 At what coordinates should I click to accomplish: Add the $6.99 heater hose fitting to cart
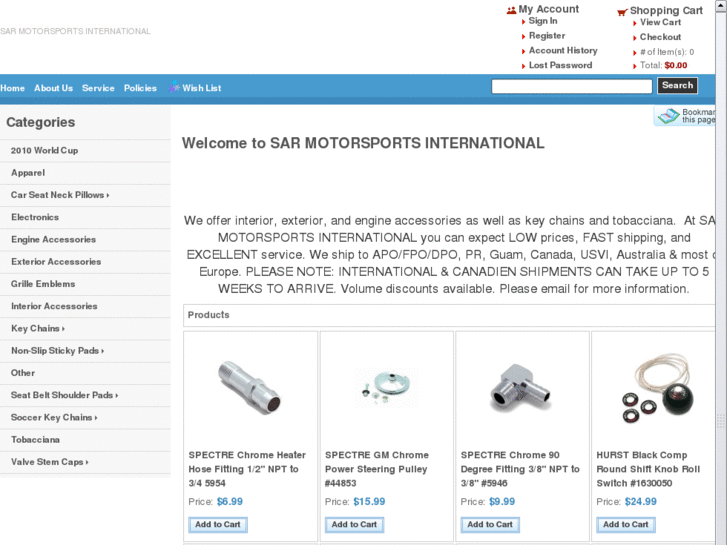218,525
